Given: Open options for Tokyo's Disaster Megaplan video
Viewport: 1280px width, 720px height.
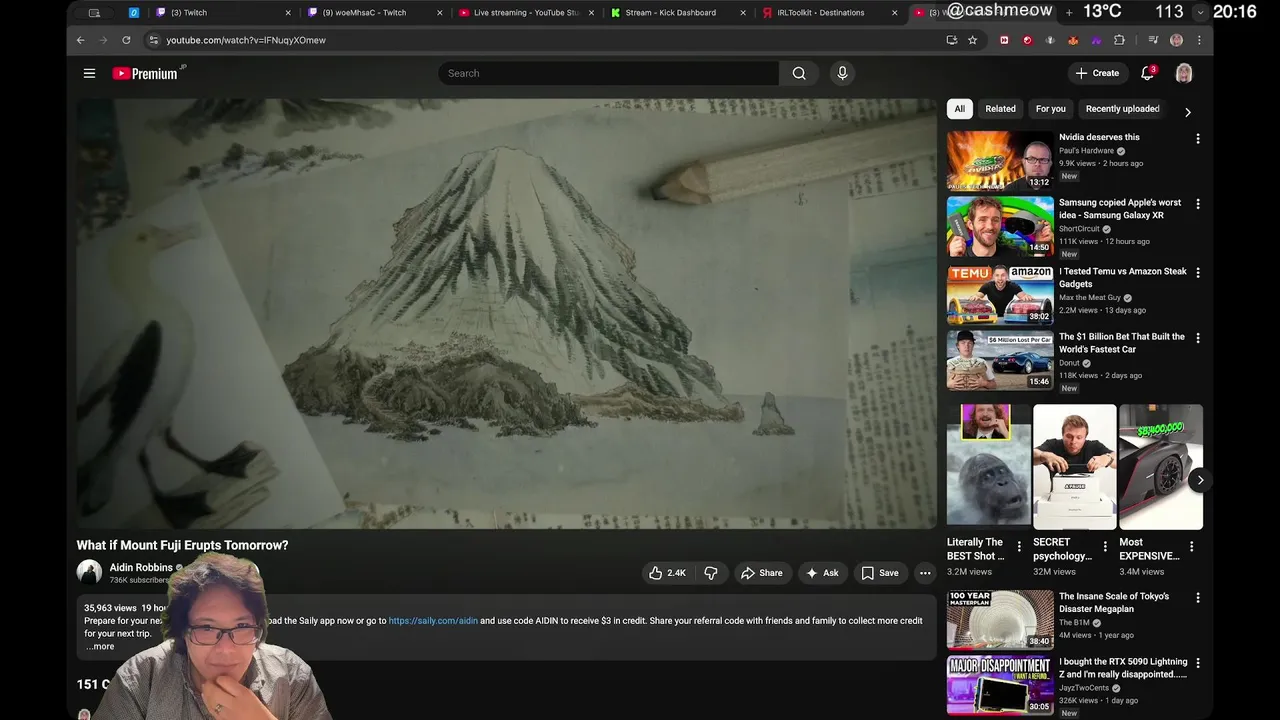Looking at the screenshot, I should point(1197,598).
